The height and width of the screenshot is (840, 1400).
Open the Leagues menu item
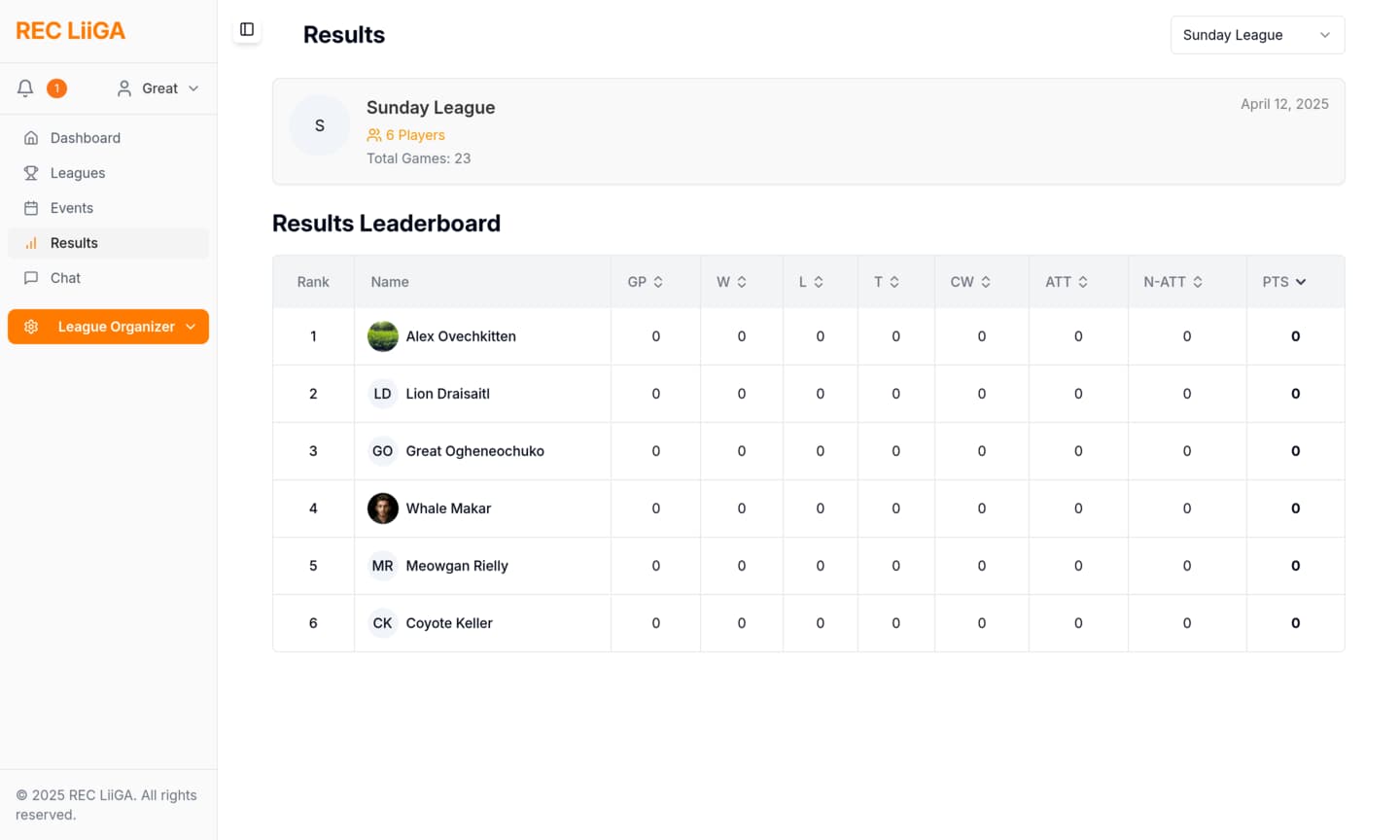pos(78,173)
